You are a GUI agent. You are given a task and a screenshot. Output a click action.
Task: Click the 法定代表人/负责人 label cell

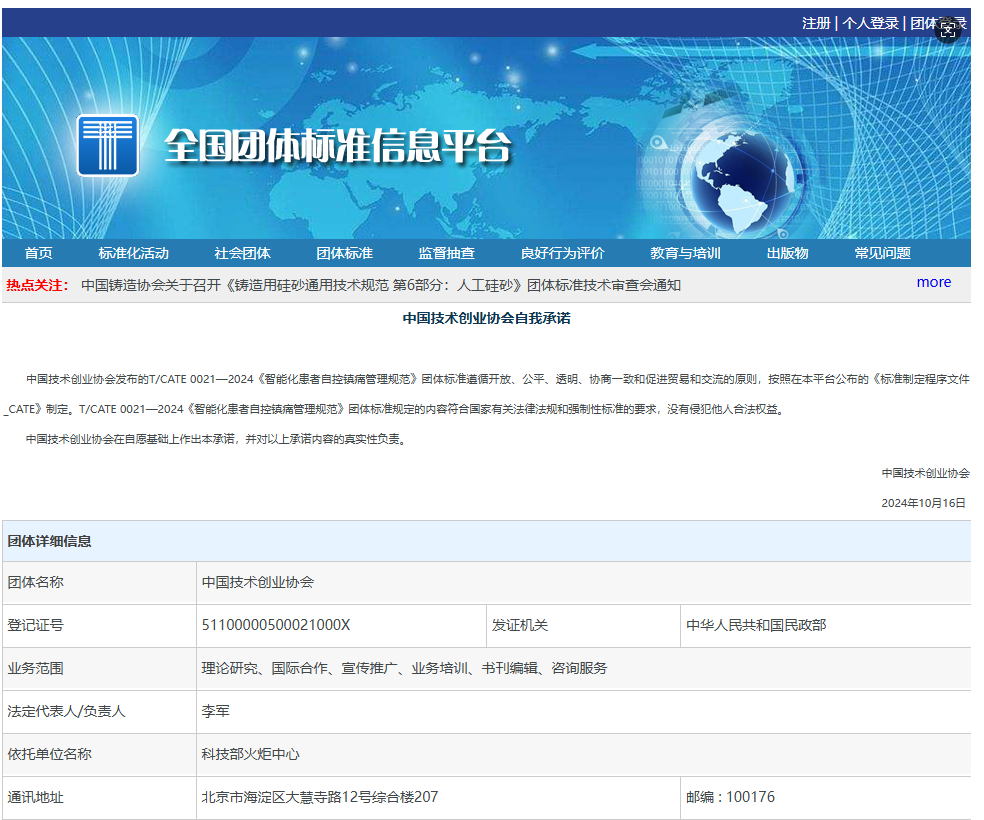tap(99, 711)
